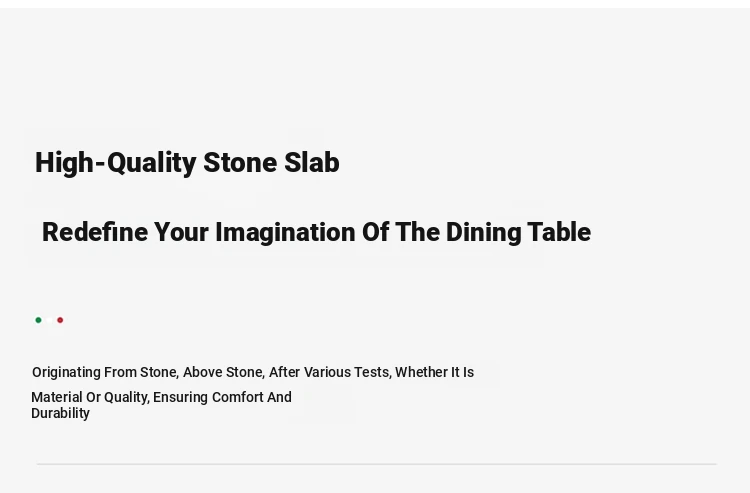The image size is (750, 493).
Task: Click the phrase "Whether It Is"
Action: pos(434,372)
